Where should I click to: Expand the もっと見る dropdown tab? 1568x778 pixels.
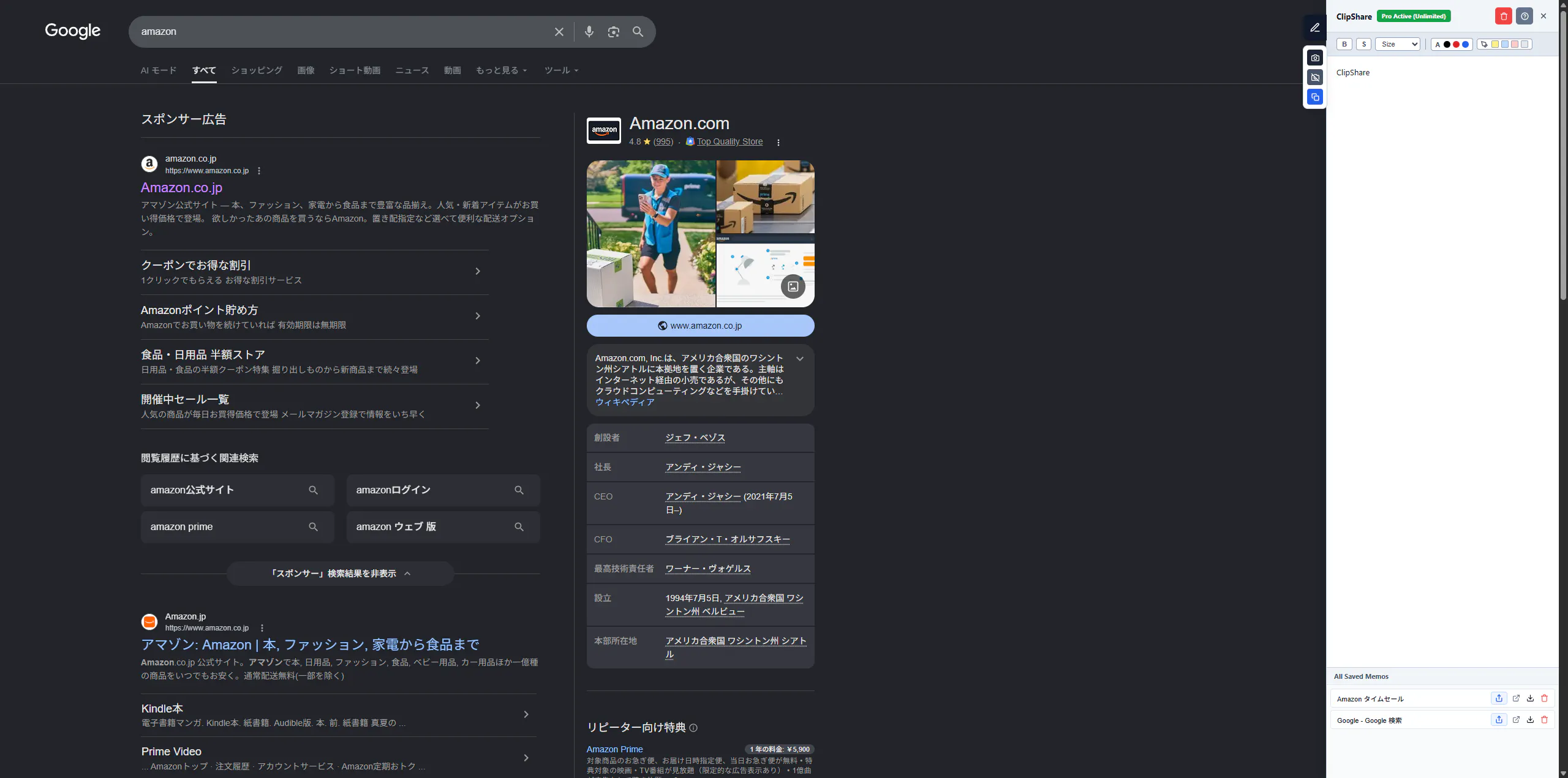pyautogui.click(x=501, y=70)
